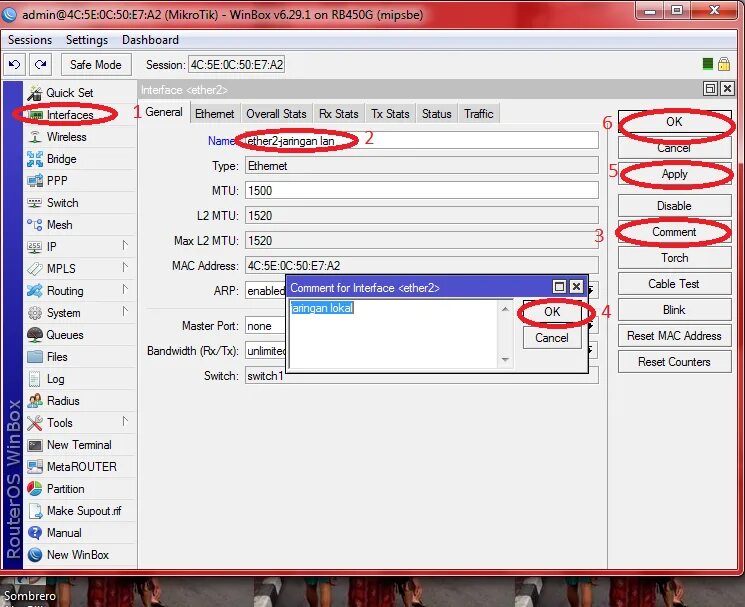Click the undo arrow toolbar button
This screenshot has height=607, width=745.
(x=14, y=64)
